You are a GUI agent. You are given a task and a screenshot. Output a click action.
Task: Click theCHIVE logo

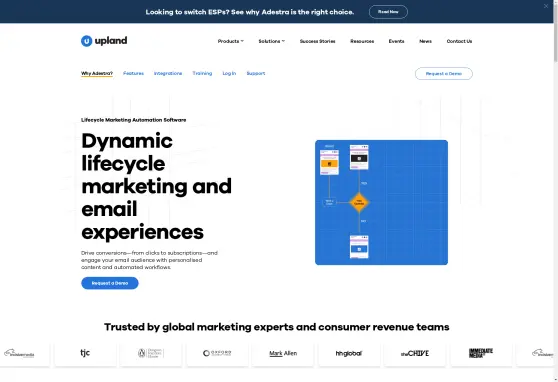pos(415,353)
